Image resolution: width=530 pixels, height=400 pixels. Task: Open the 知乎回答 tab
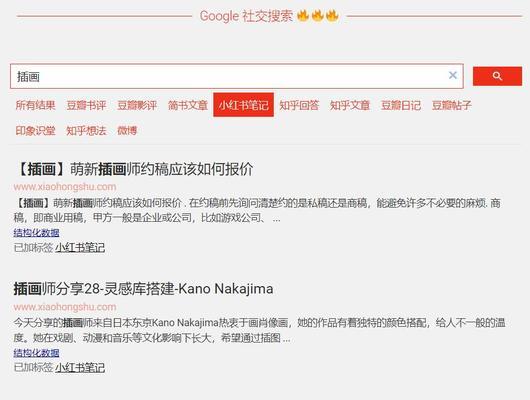[299, 105]
